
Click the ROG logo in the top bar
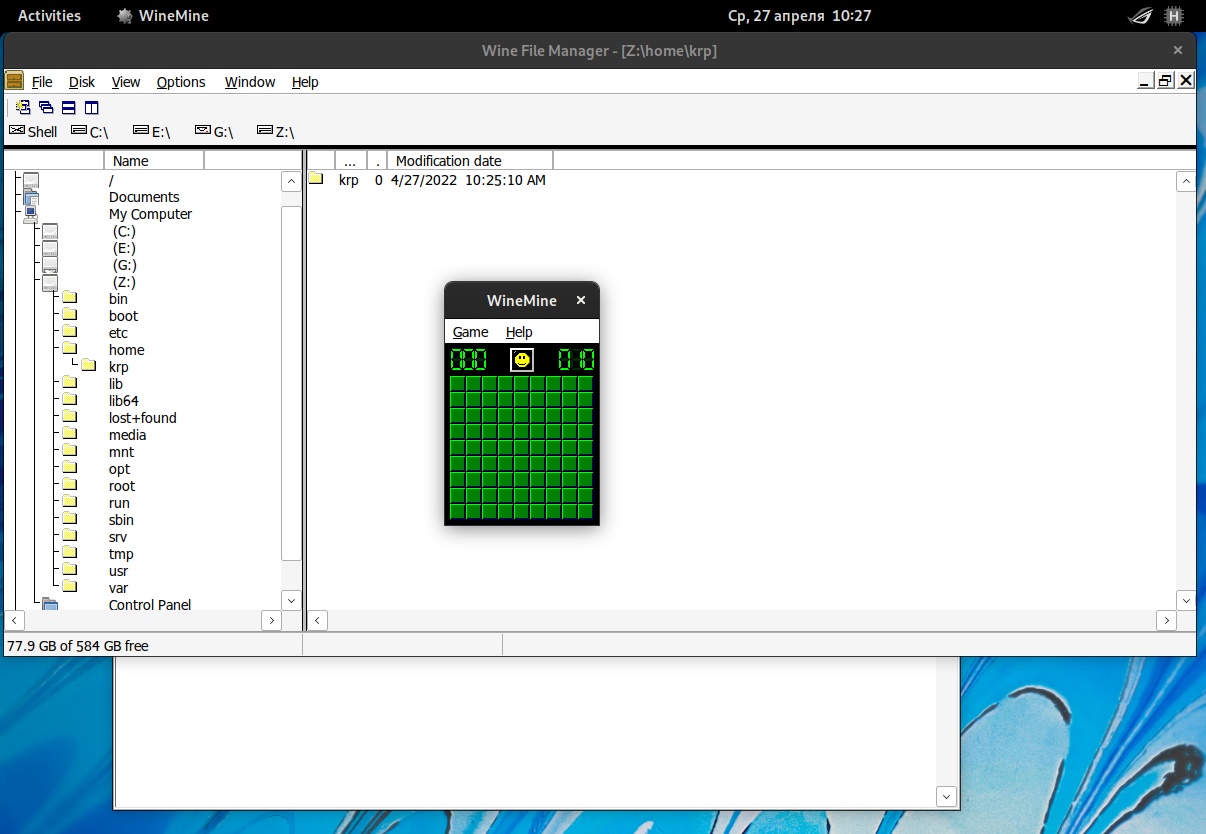tap(1140, 15)
